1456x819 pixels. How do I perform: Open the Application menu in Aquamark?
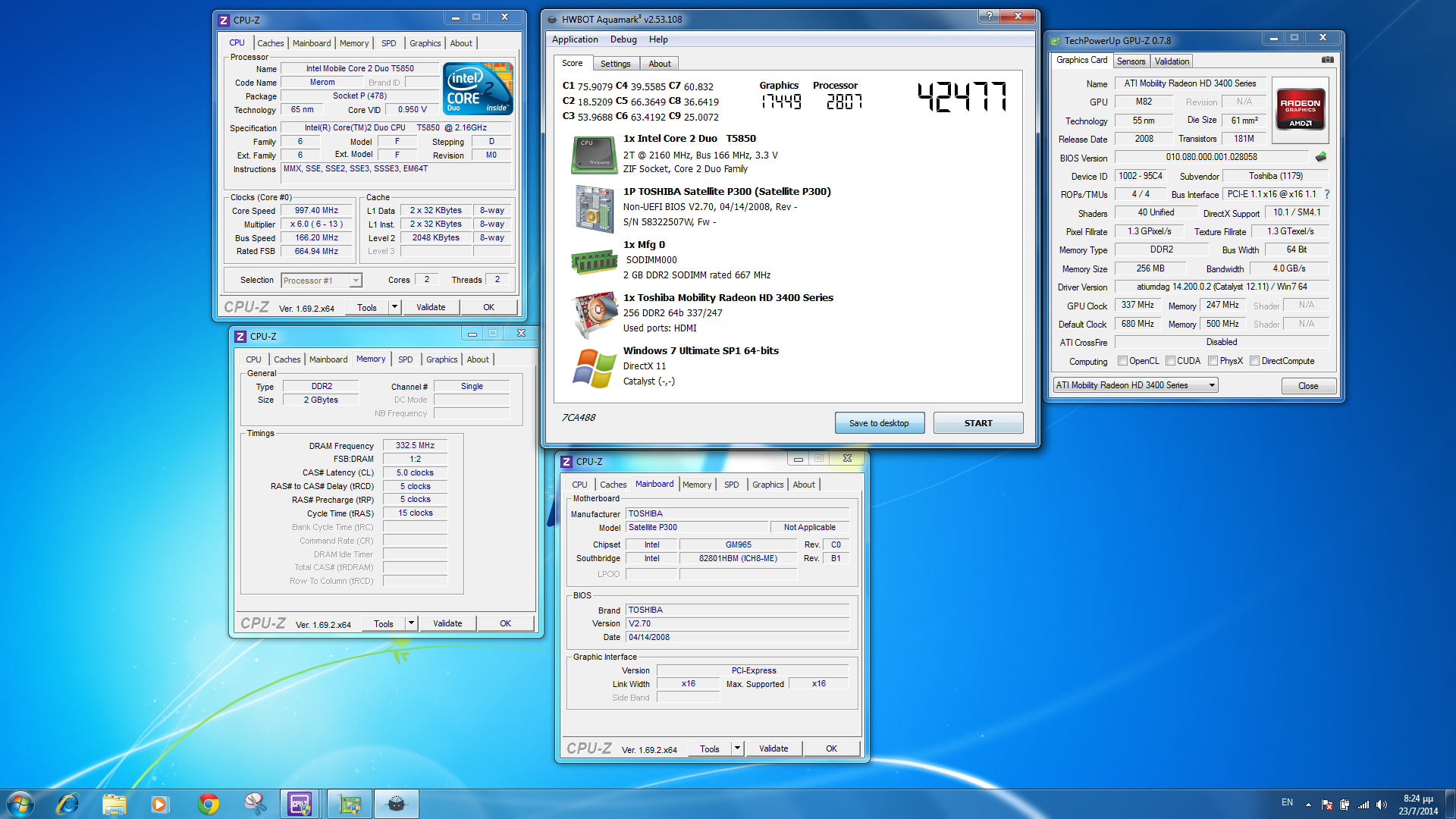click(x=575, y=39)
